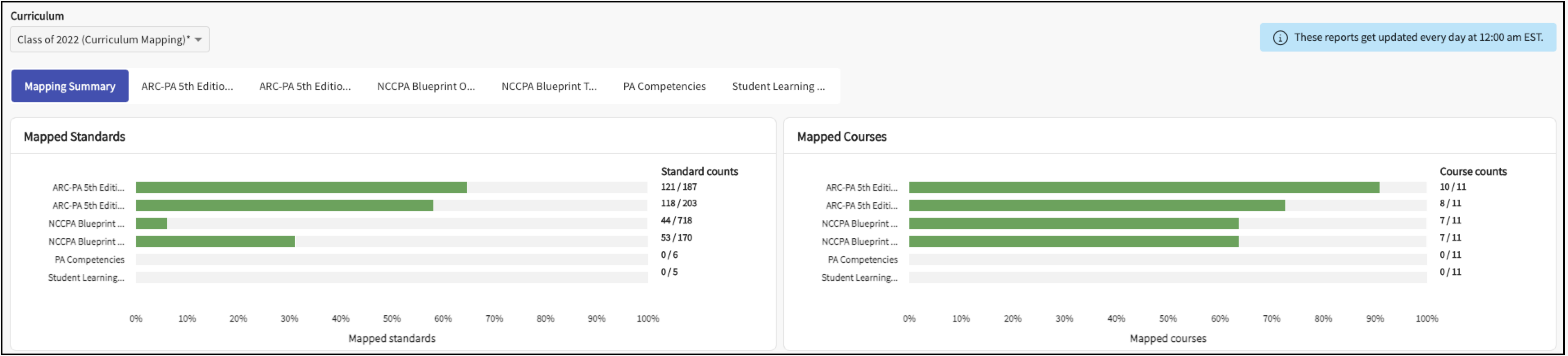This screenshot has width=1568, height=356.
Task: Click the 8 / 11 Mapped Courses bar
Action: pyautogui.click(x=1097, y=206)
